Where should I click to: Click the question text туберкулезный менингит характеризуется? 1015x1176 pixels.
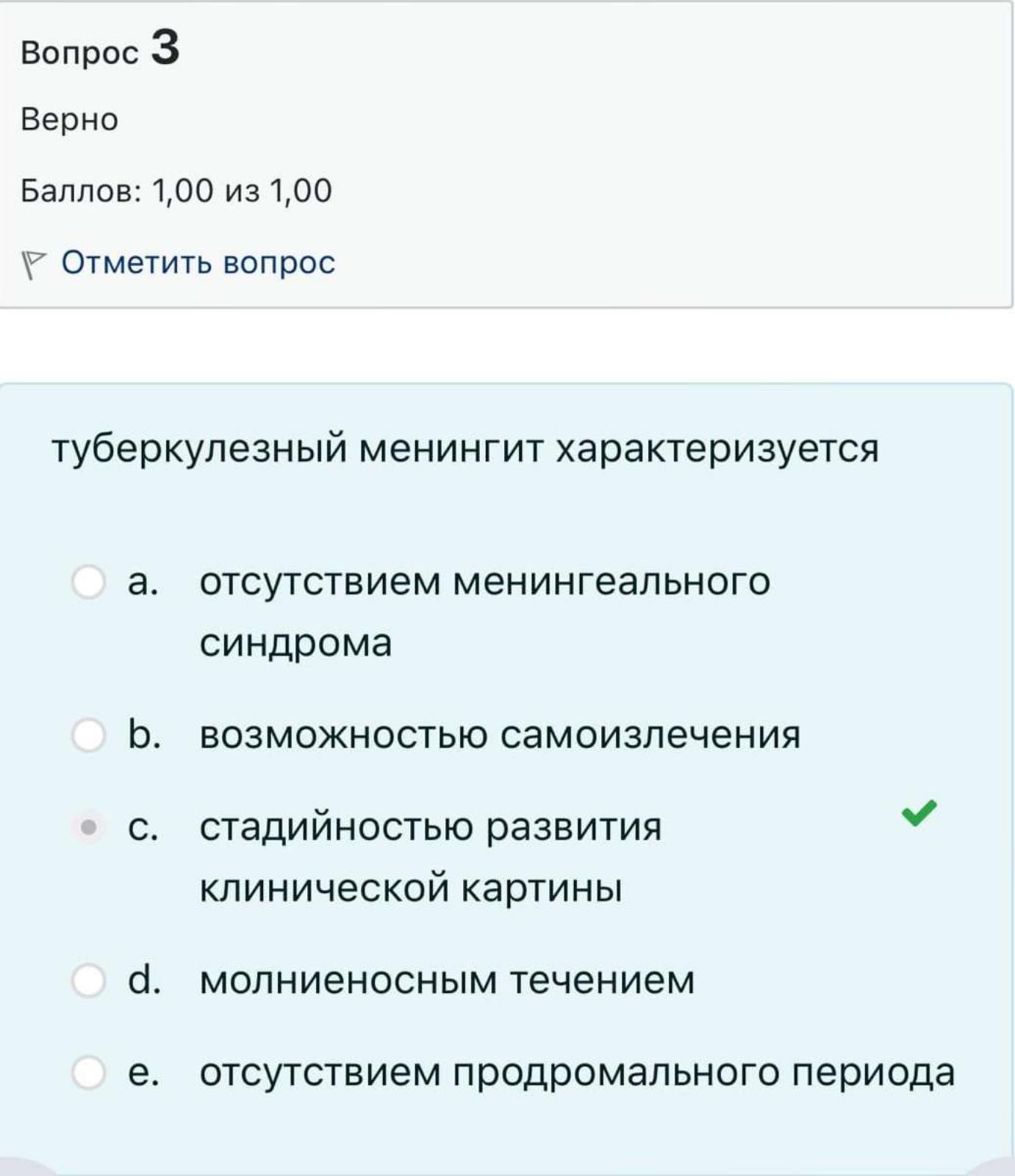(465, 449)
